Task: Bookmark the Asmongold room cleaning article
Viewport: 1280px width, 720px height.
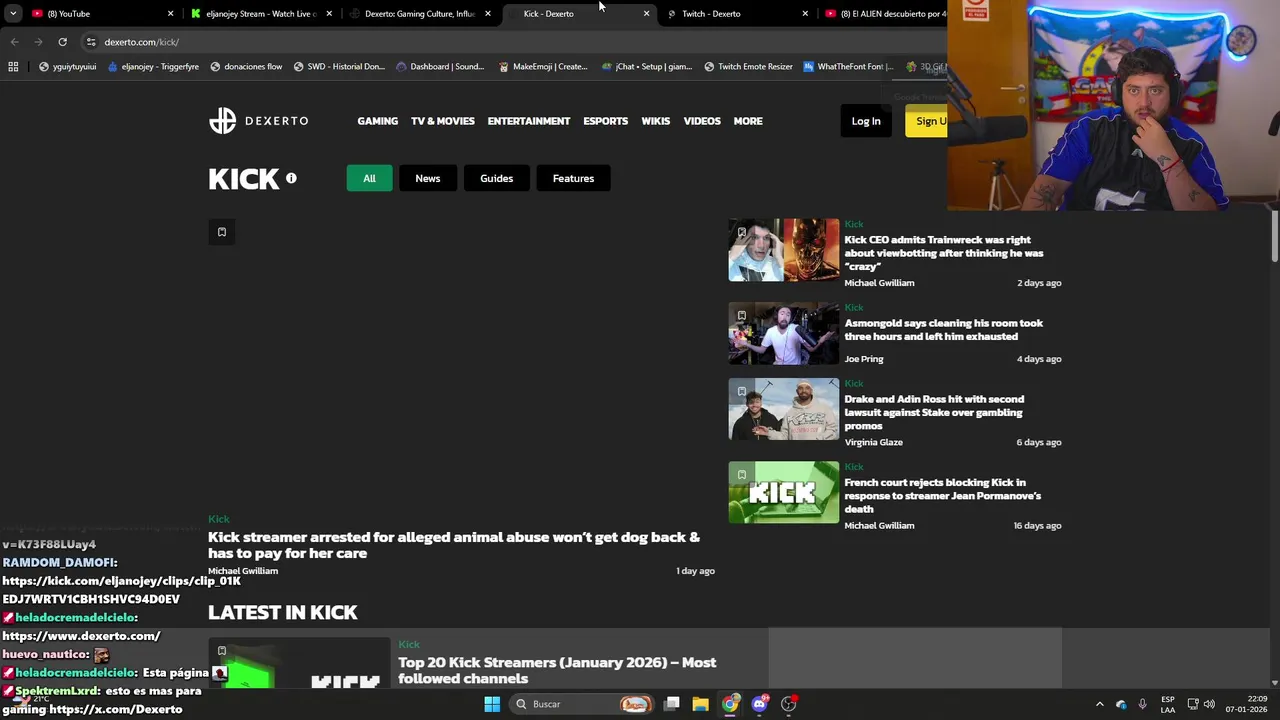Action: [741, 315]
